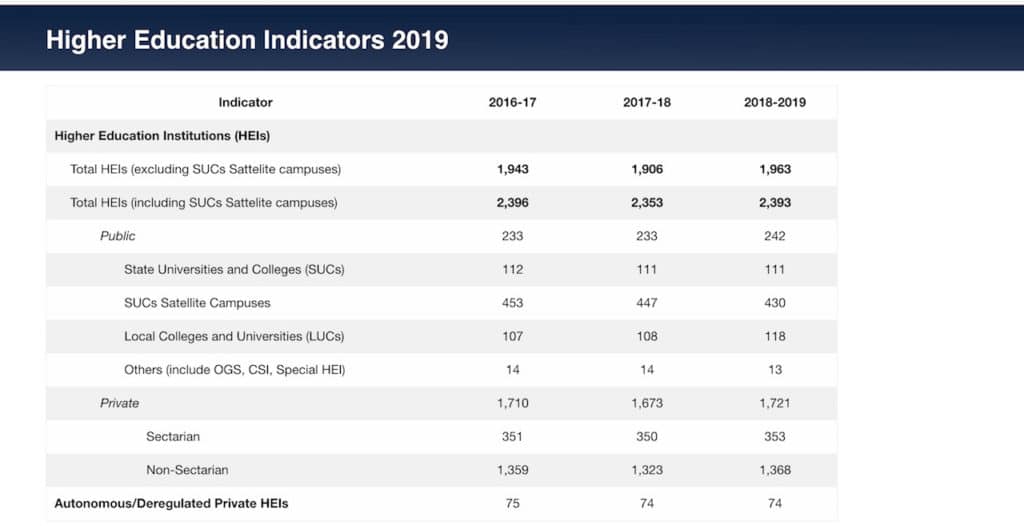Viewport: 1024px width, 526px height.
Task: Click the 1,673 Private value for 2017-18
Action: [x=647, y=403]
